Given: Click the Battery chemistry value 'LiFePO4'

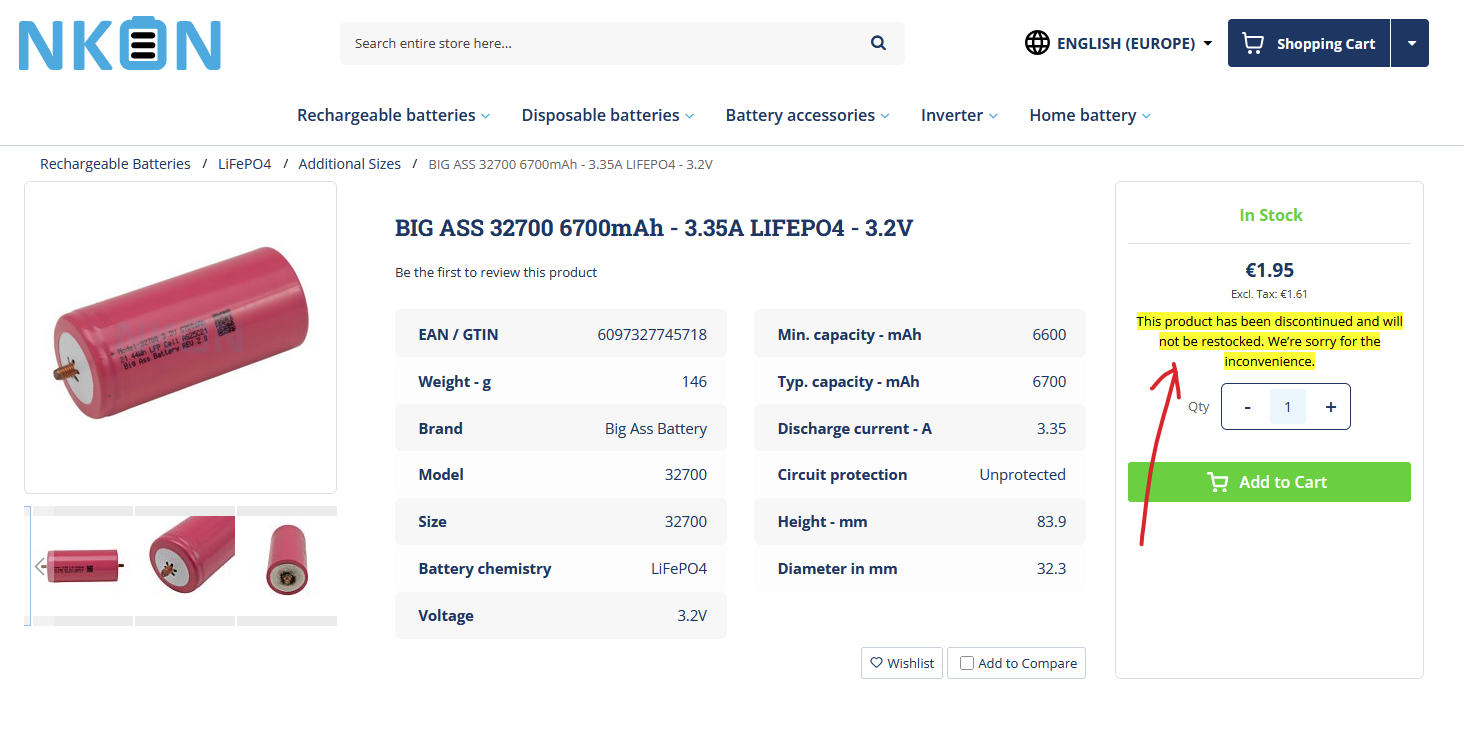Looking at the screenshot, I should coord(679,569).
